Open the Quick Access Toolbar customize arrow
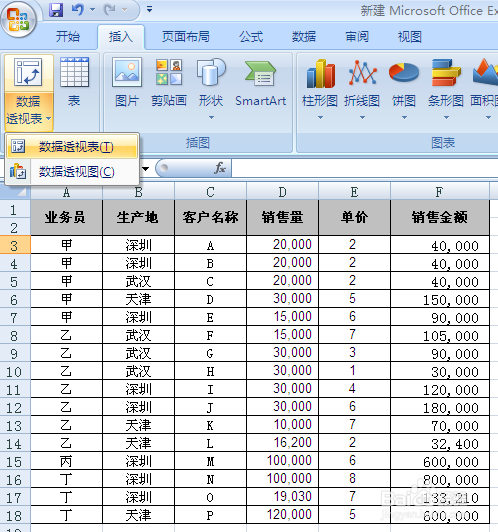 [149, 9]
